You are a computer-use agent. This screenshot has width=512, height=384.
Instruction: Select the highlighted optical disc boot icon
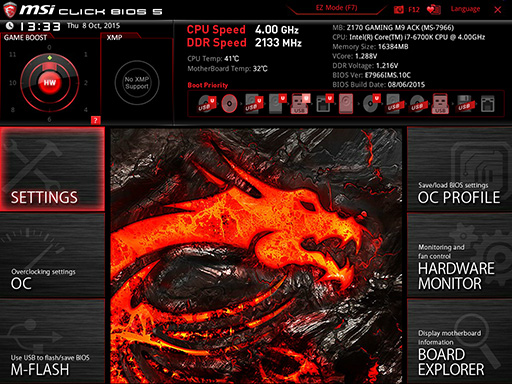[x=229, y=104]
